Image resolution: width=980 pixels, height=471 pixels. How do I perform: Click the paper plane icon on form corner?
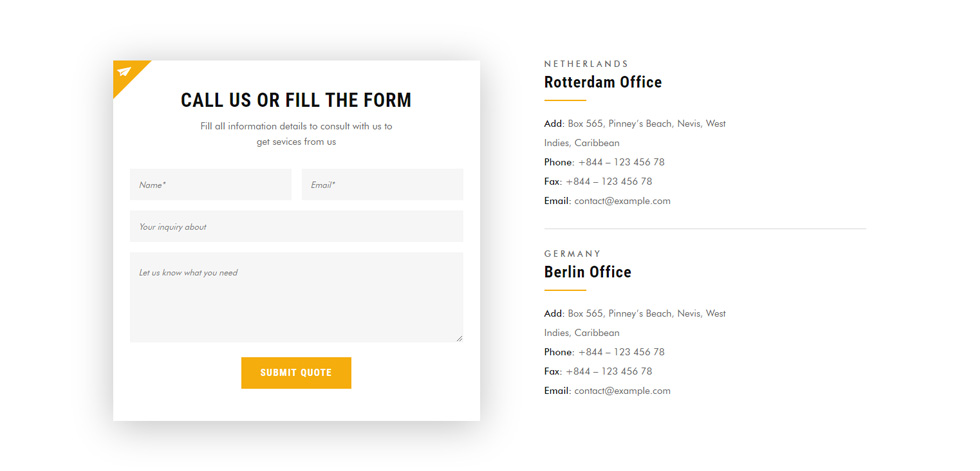point(124,72)
